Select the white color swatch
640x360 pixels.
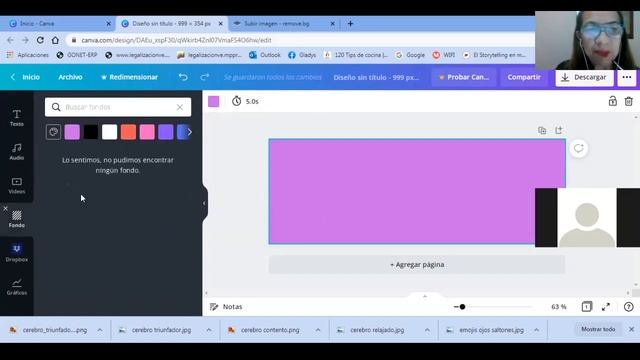tap(109, 132)
